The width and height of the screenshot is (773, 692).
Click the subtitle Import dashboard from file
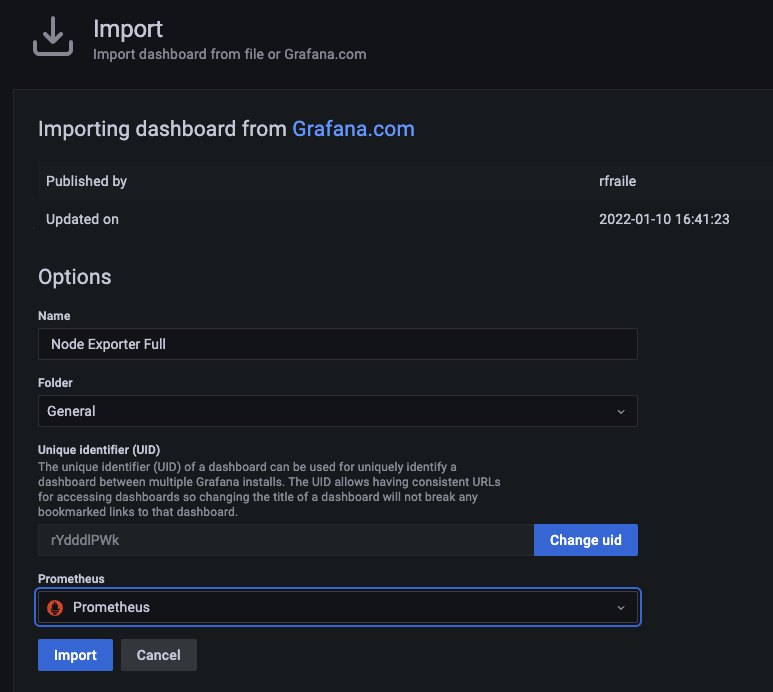[x=230, y=54]
